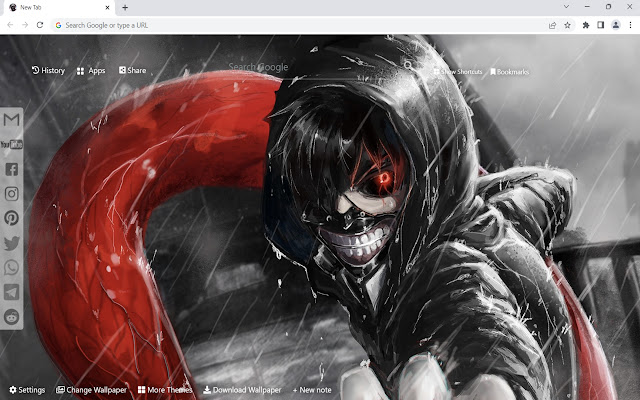Open the History link

pyautogui.click(x=48, y=71)
